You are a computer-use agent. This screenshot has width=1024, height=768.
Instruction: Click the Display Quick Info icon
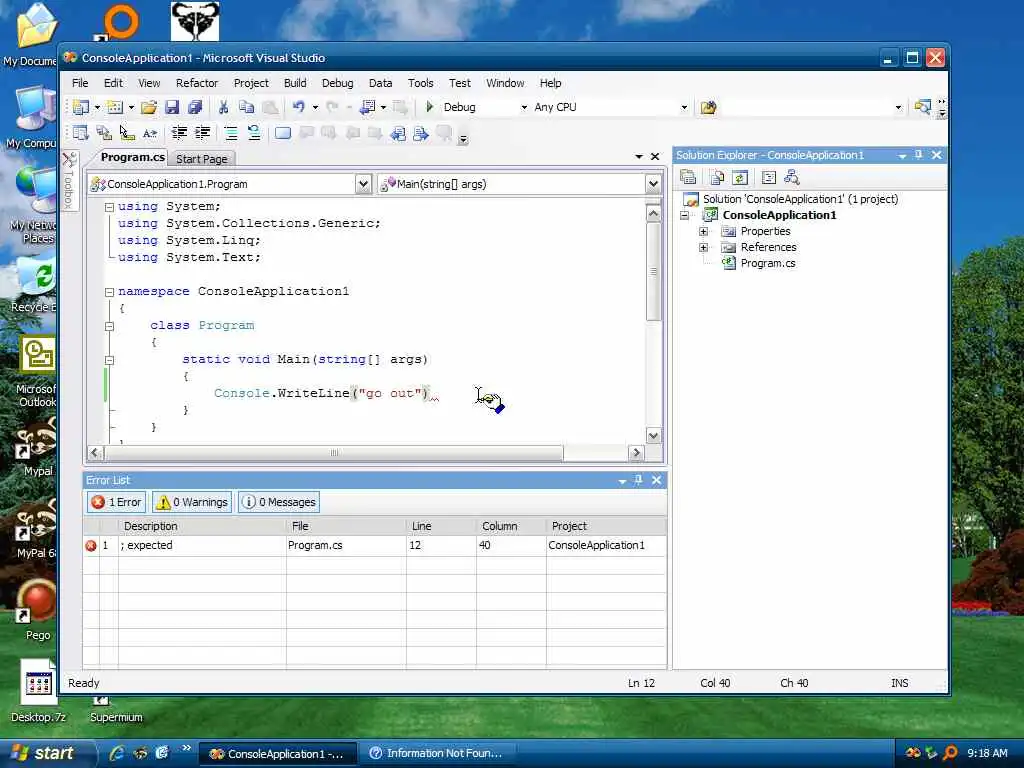coord(127,133)
